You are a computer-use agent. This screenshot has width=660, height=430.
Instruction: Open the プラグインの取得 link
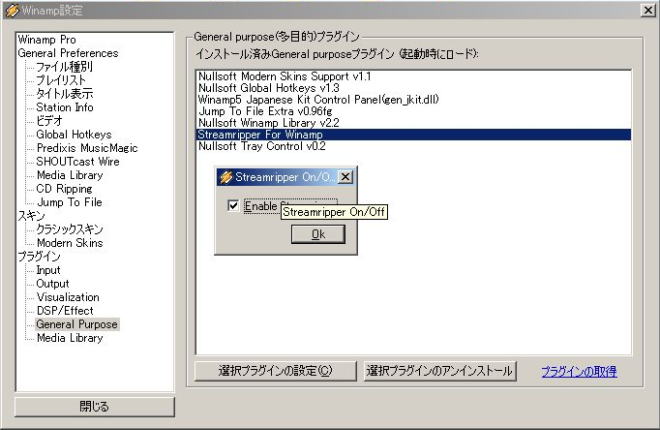coord(579,372)
